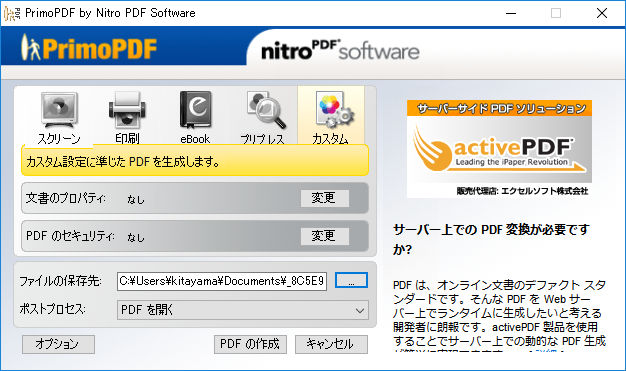
Task: Choose the 印刷 (Print) printer icon
Action: click(x=127, y=110)
